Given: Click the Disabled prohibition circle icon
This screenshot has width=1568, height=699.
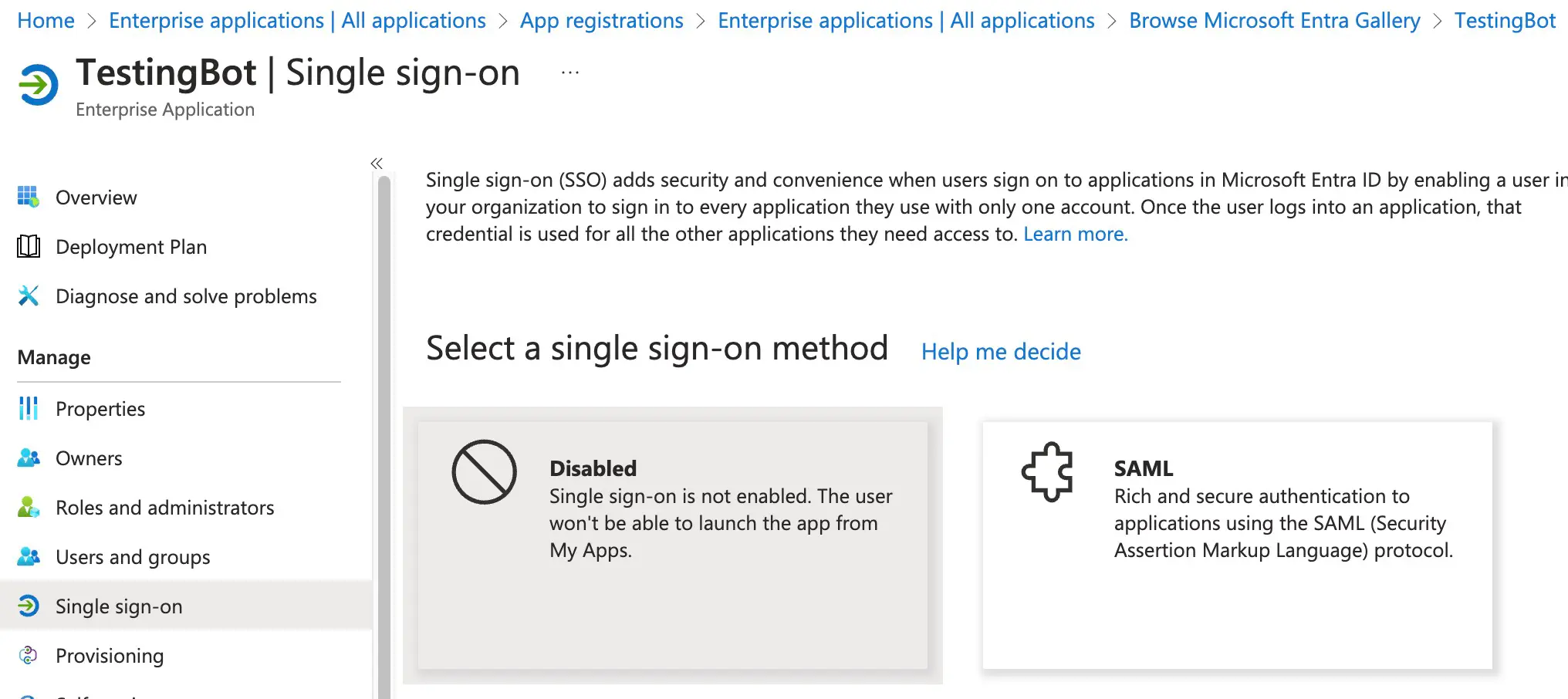Looking at the screenshot, I should click(485, 472).
